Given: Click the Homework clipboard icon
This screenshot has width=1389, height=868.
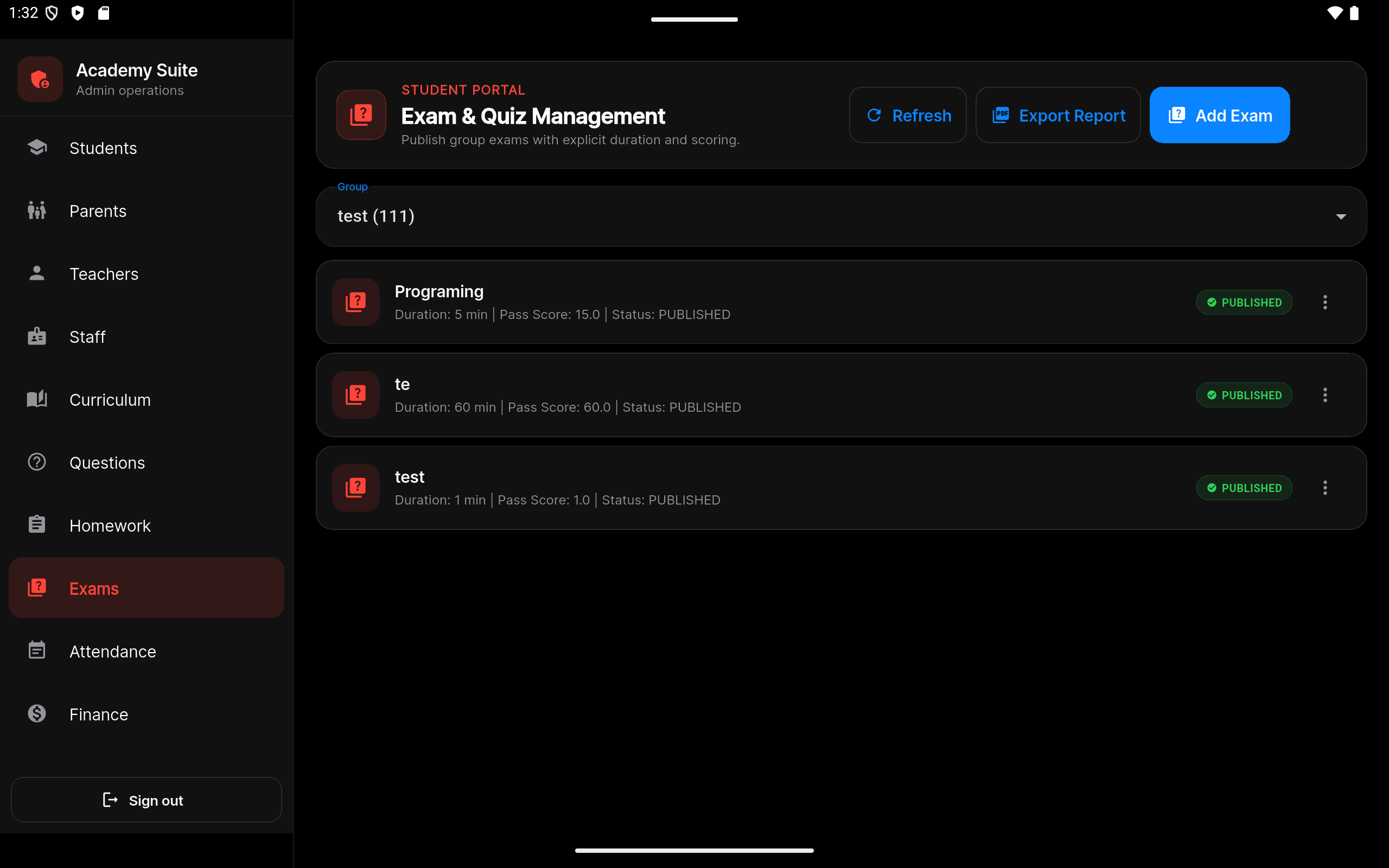Looking at the screenshot, I should coord(37,525).
